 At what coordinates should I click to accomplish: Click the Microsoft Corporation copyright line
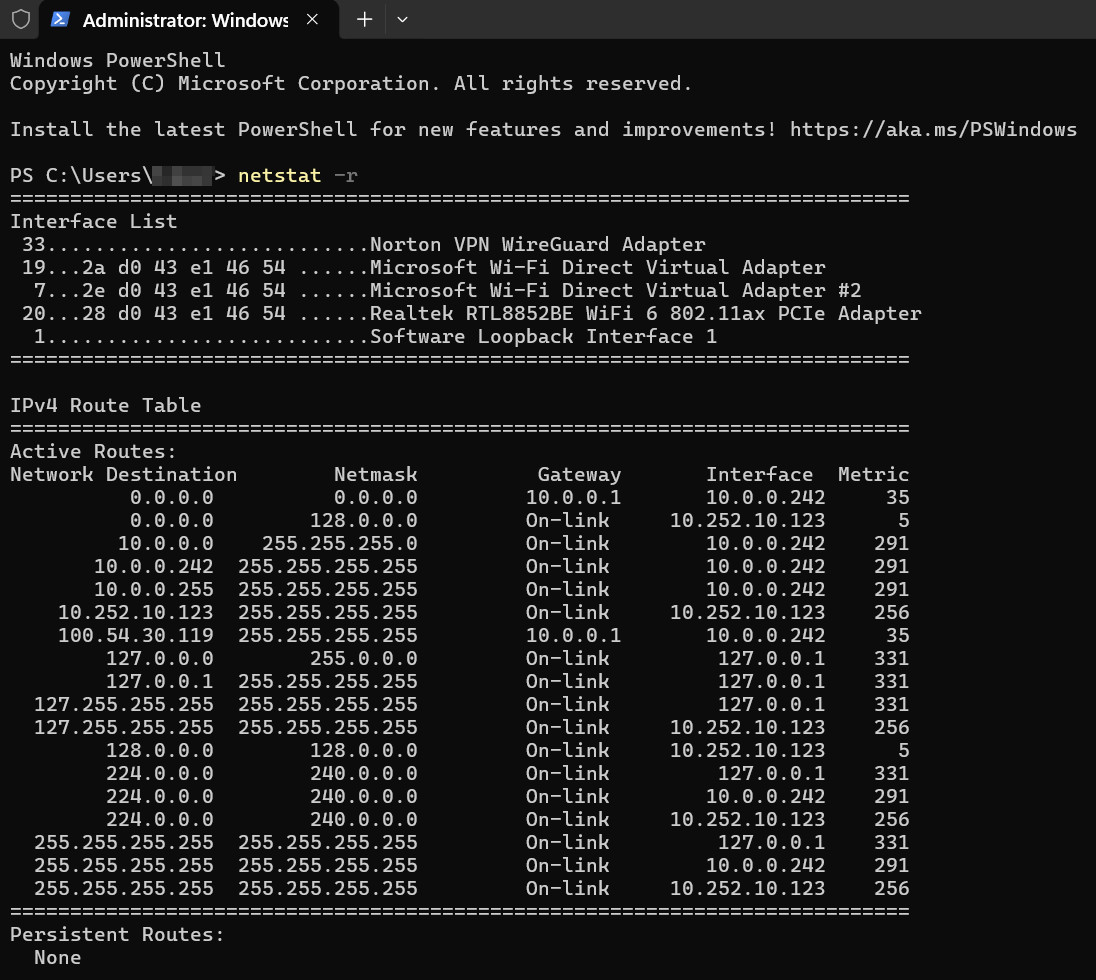[x=351, y=83]
